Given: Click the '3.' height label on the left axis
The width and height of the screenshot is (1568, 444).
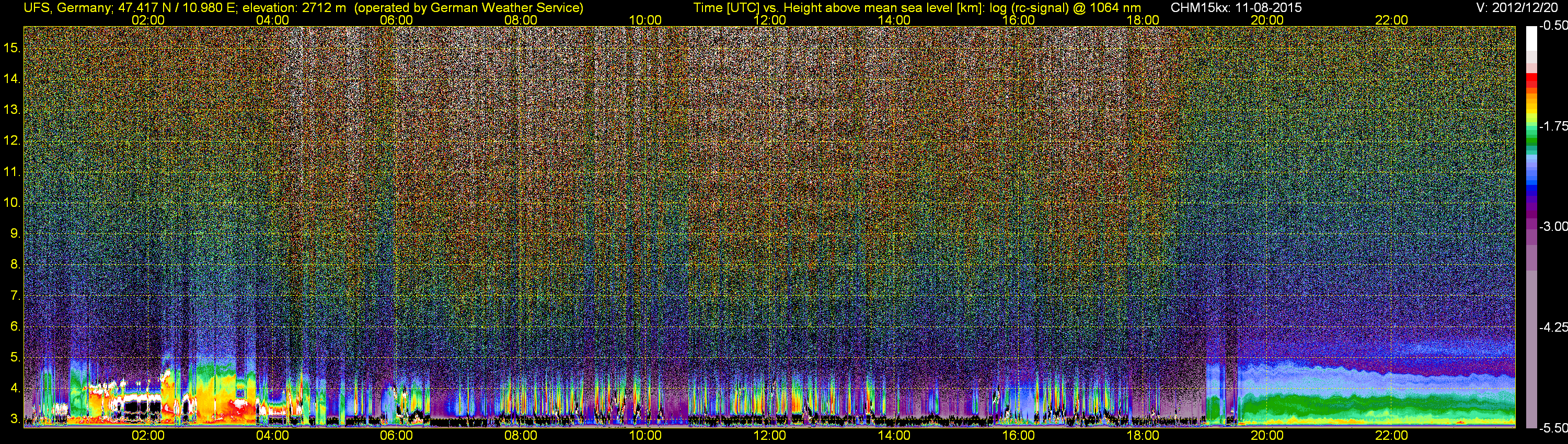Looking at the screenshot, I should pyautogui.click(x=15, y=419).
